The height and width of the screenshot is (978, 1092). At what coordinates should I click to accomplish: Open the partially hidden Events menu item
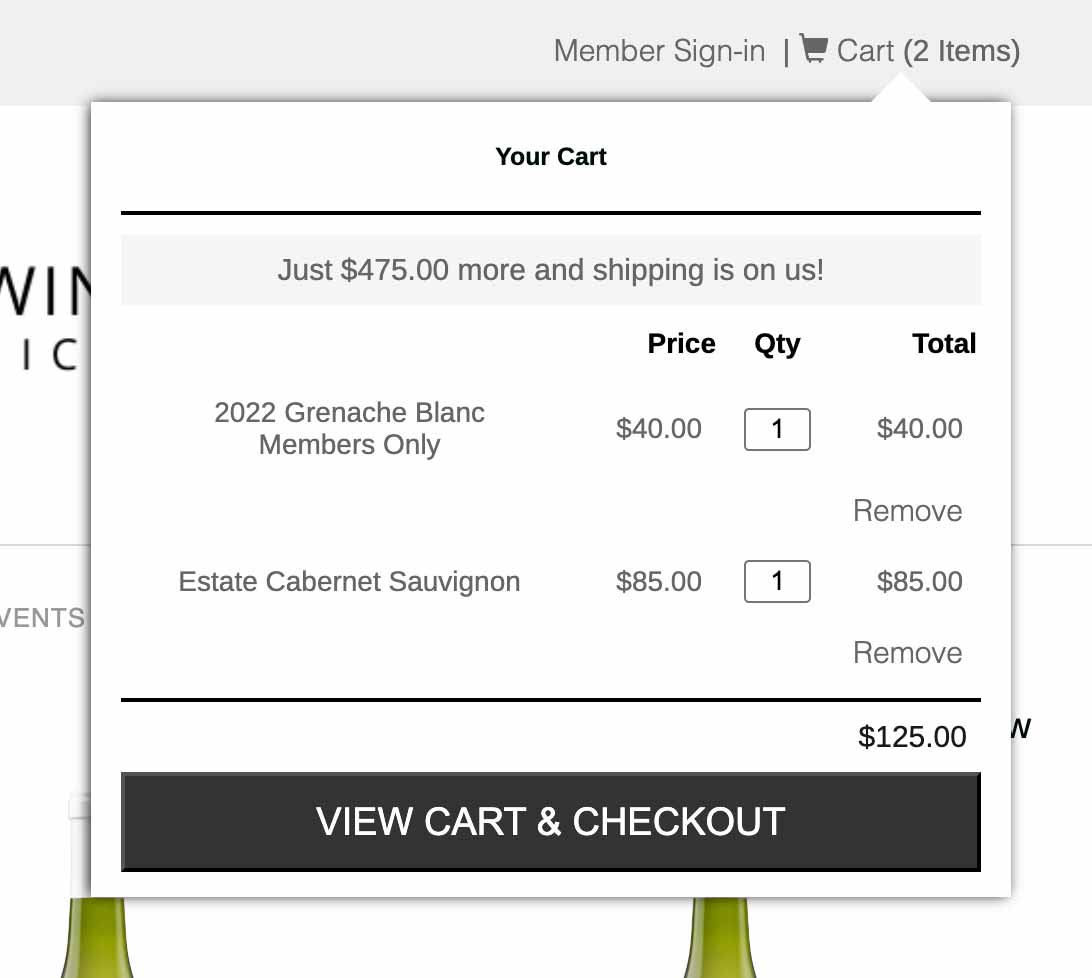point(42,618)
